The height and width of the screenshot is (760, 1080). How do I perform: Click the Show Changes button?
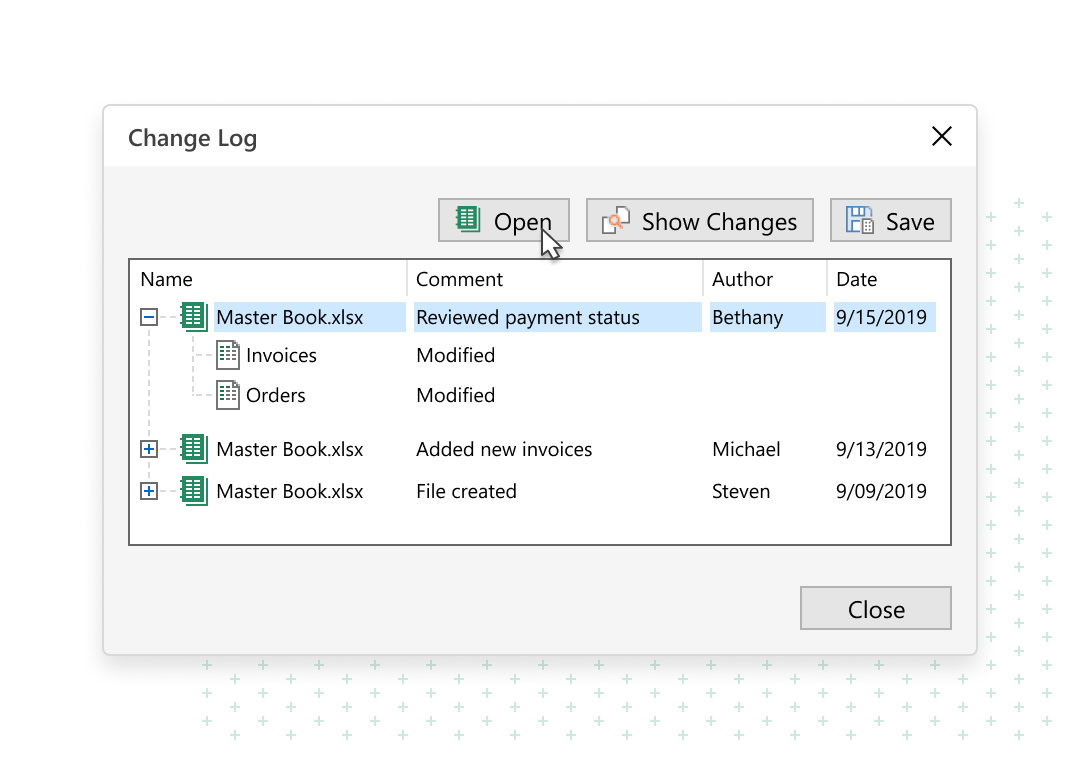click(x=699, y=221)
